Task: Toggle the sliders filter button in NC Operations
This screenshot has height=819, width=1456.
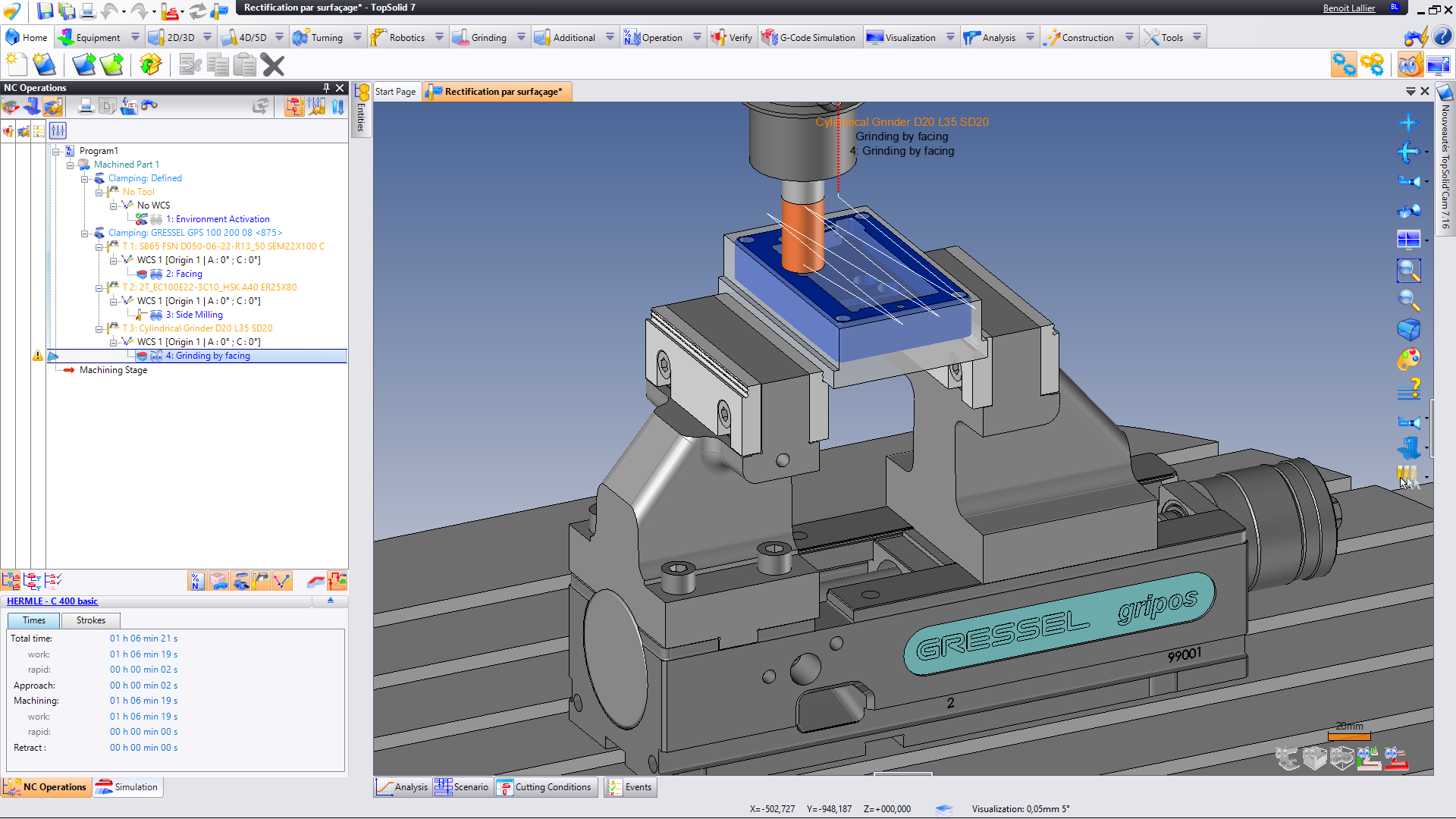Action: pyautogui.click(x=58, y=130)
